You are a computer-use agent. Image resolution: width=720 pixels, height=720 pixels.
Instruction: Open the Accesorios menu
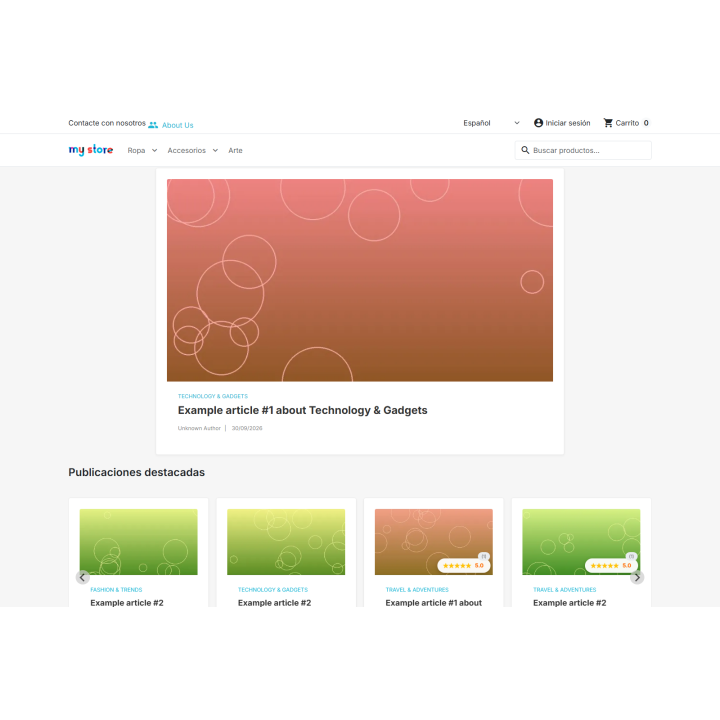click(x=186, y=151)
